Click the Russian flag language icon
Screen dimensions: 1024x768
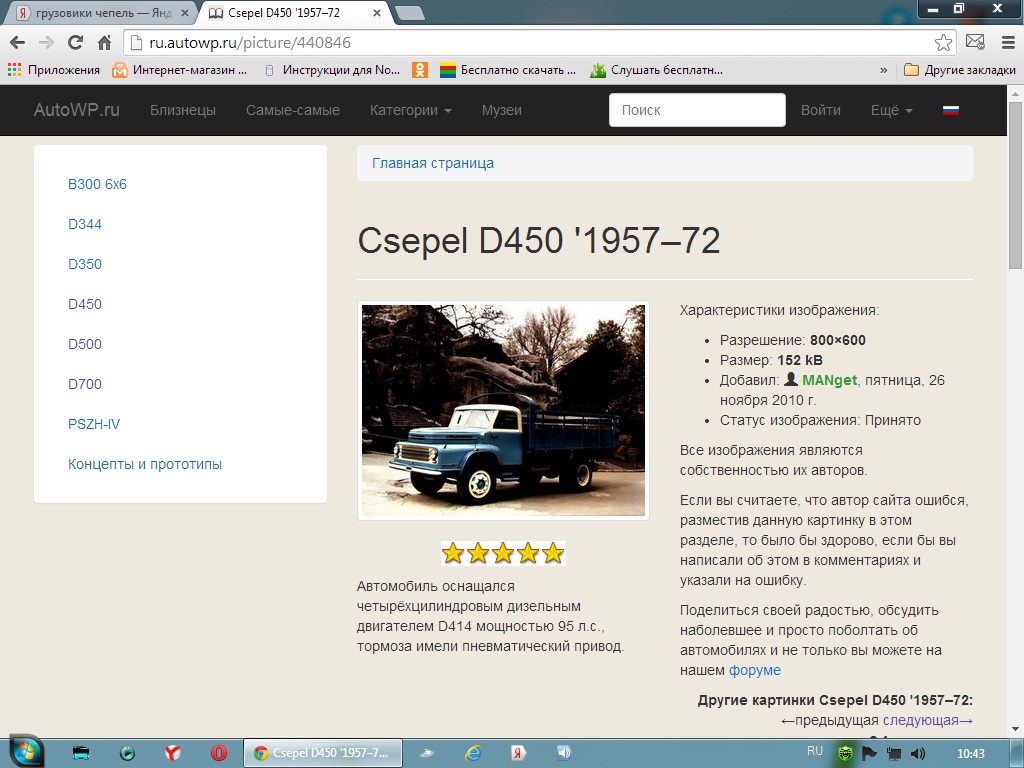click(950, 111)
